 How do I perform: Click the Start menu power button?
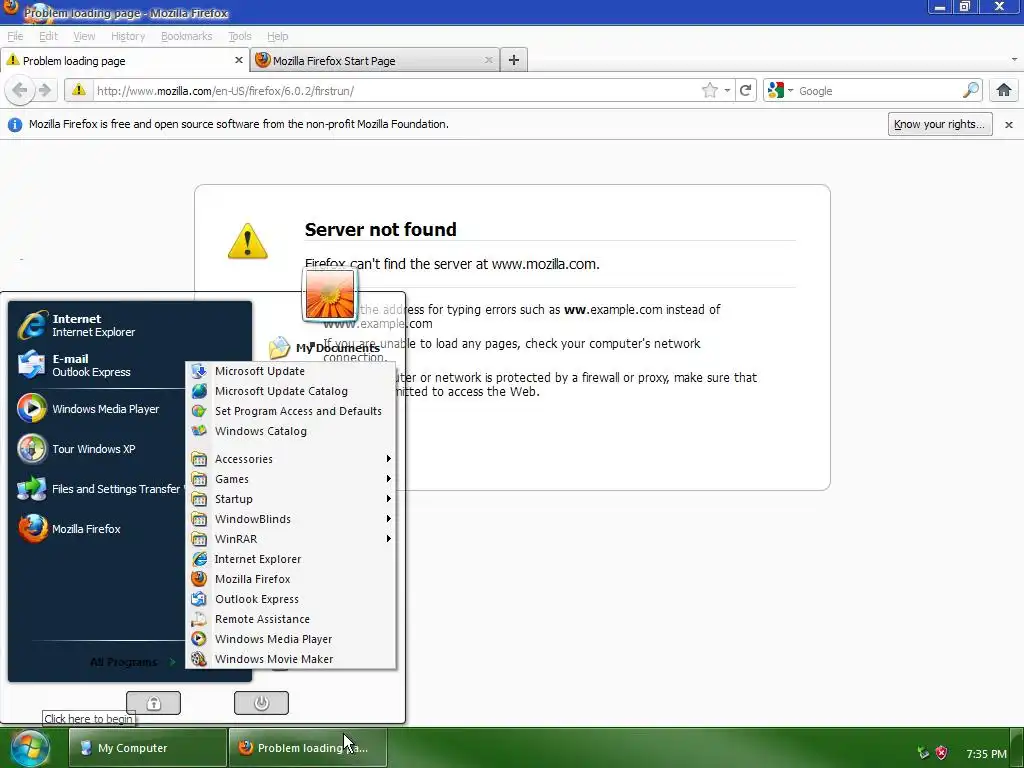[261, 703]
